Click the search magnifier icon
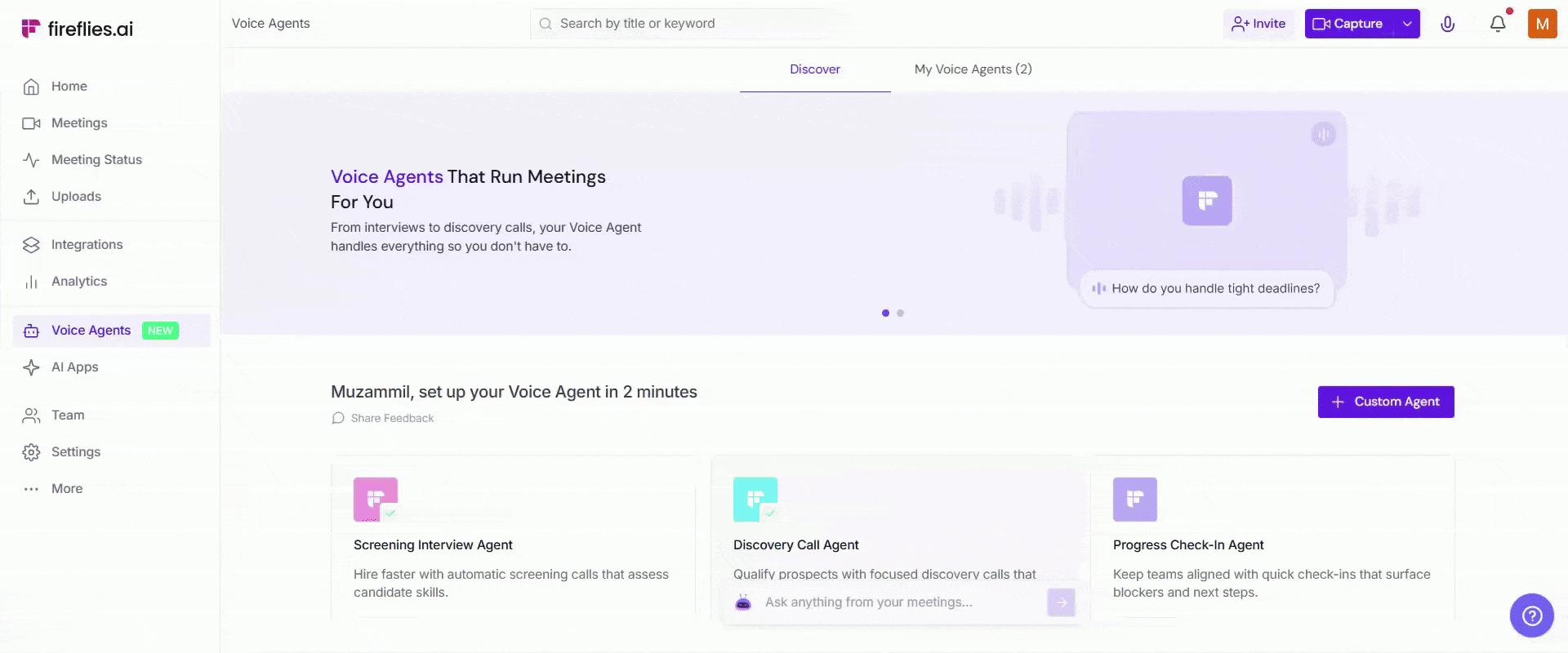1568x653 pixels. 545,24
